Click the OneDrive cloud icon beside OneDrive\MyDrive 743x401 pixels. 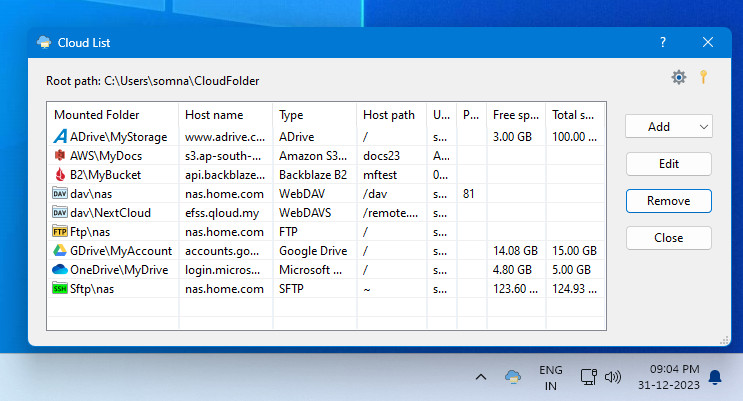pos(60,269)
